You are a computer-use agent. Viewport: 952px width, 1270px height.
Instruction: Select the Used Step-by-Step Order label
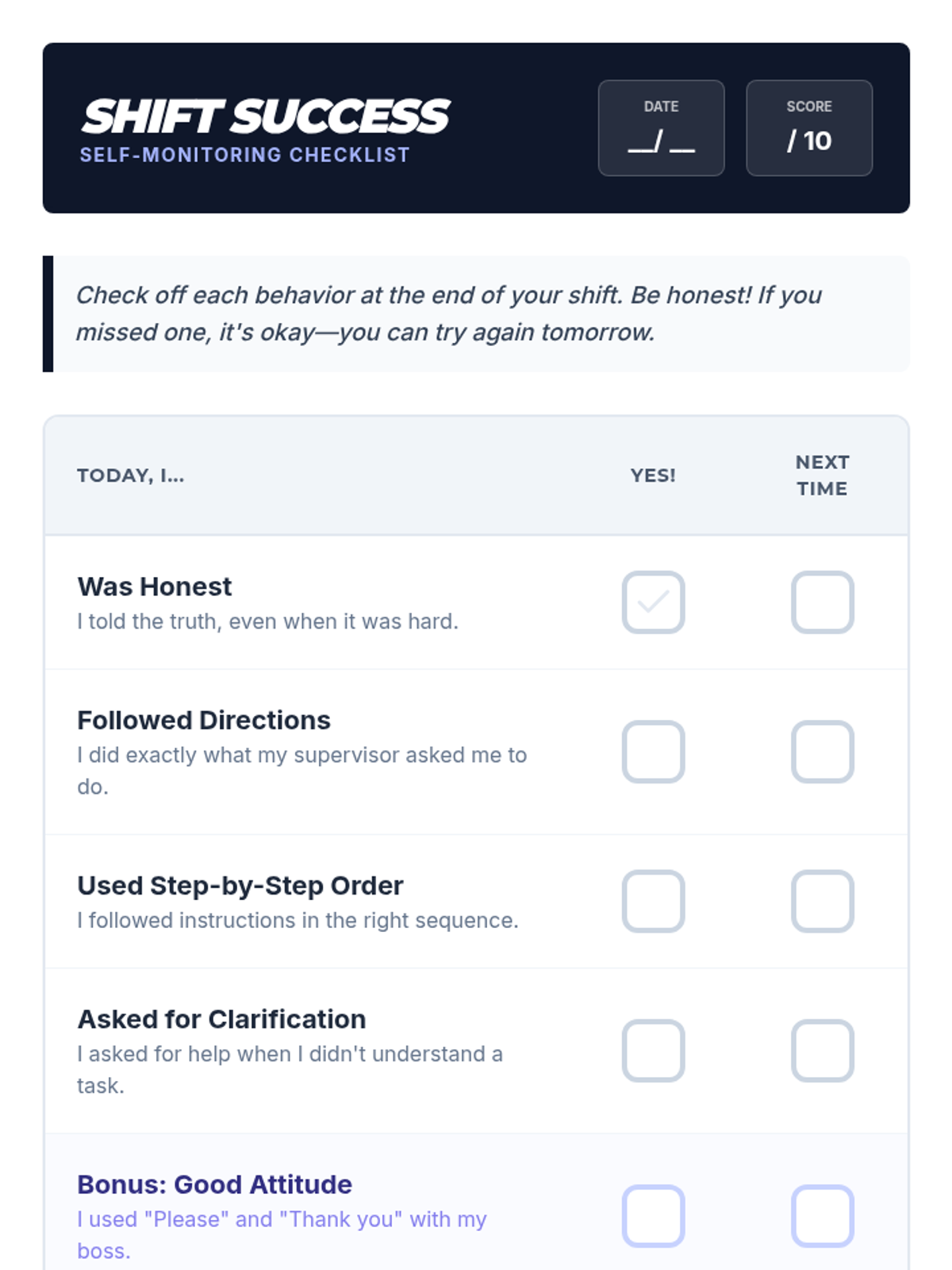(x=240, y=885)
